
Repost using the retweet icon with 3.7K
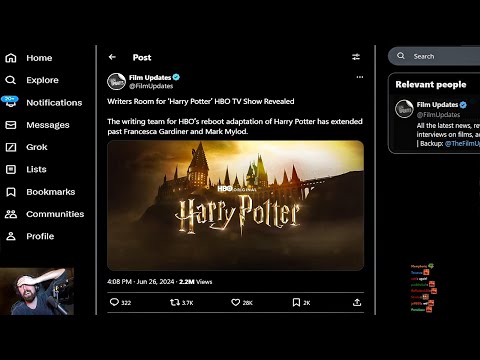tap(175, 302)
